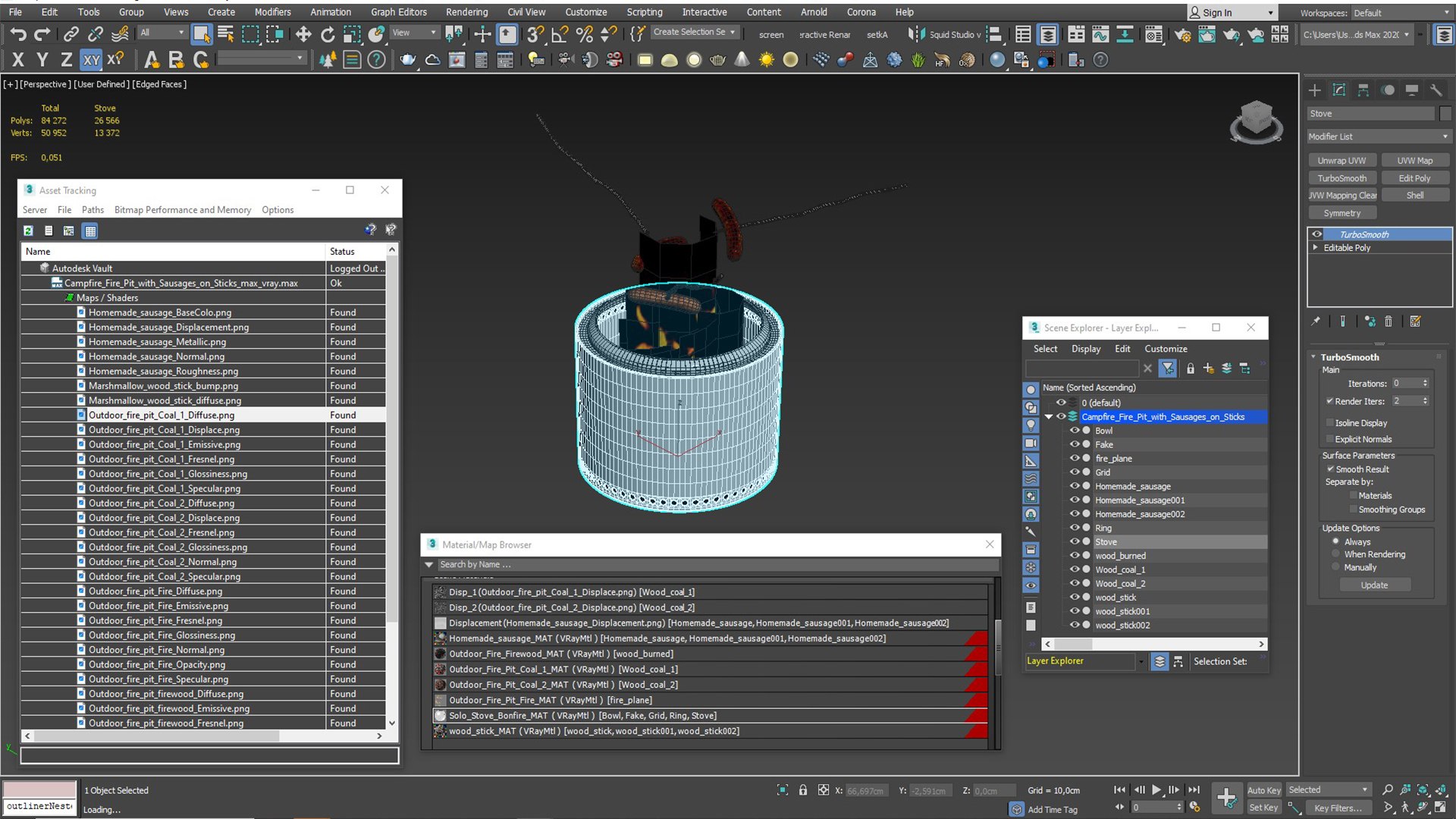The image size is (1456, 819).
Task: Select the Move transform tool
Action: pos(303,34)
